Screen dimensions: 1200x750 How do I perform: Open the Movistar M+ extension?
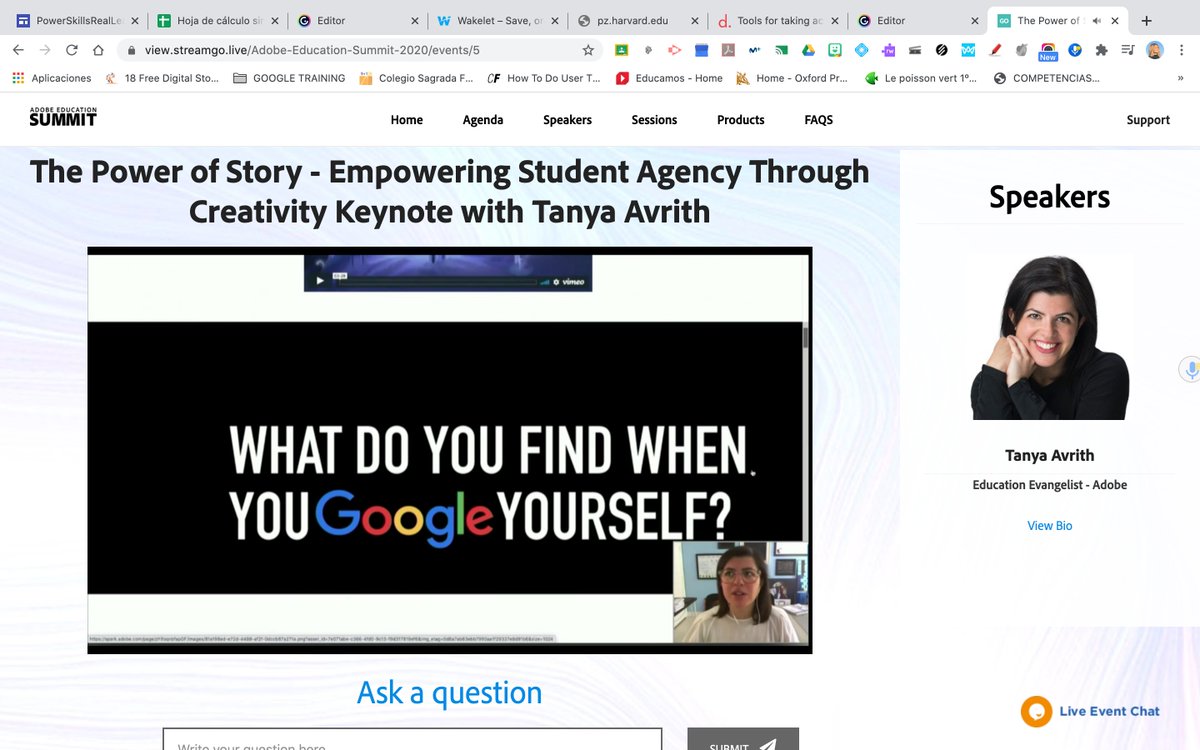pyautogui.click(x=755, y=50)
